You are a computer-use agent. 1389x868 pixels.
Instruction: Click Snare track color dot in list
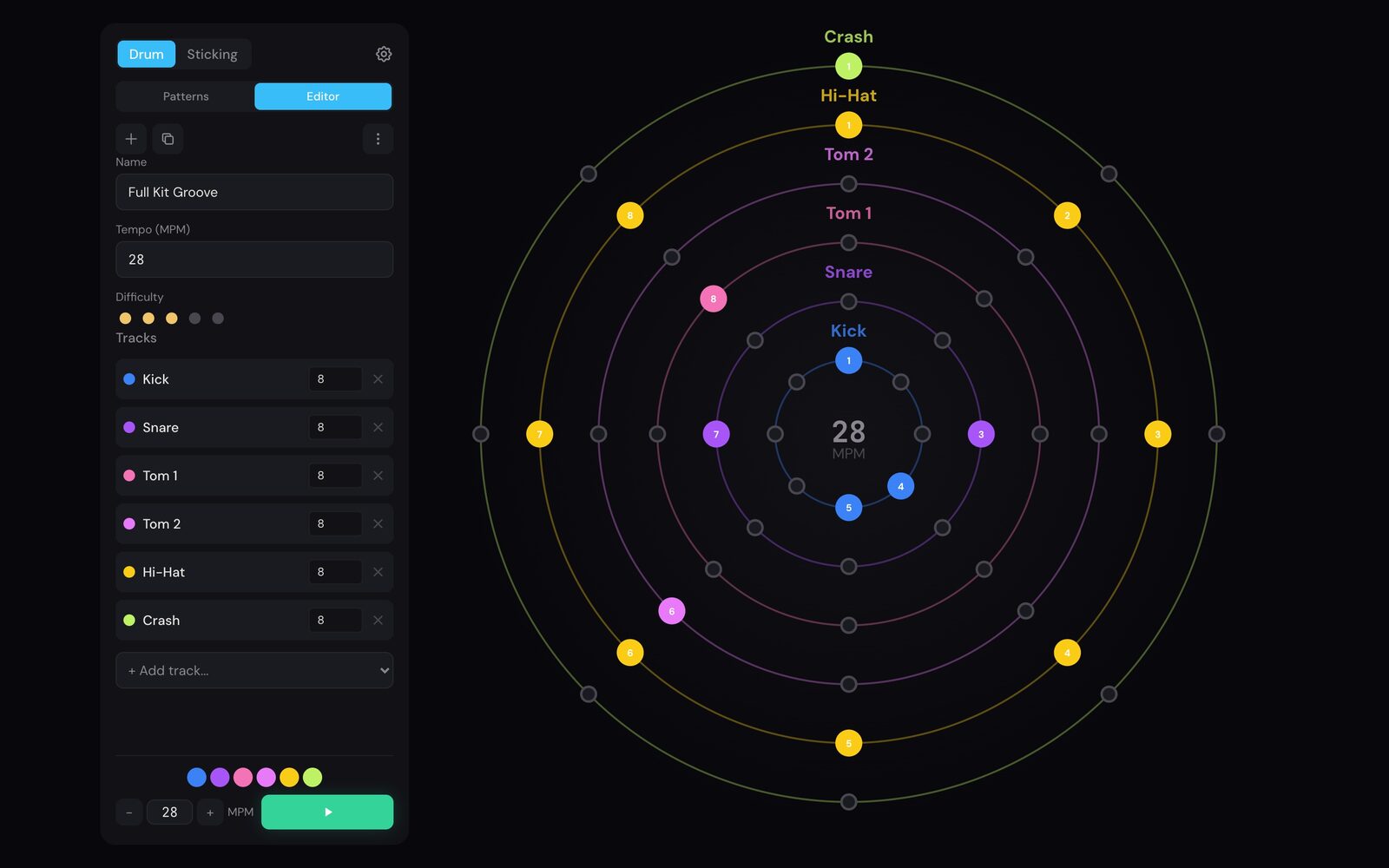pyautogui.click(x=129, y=427)
